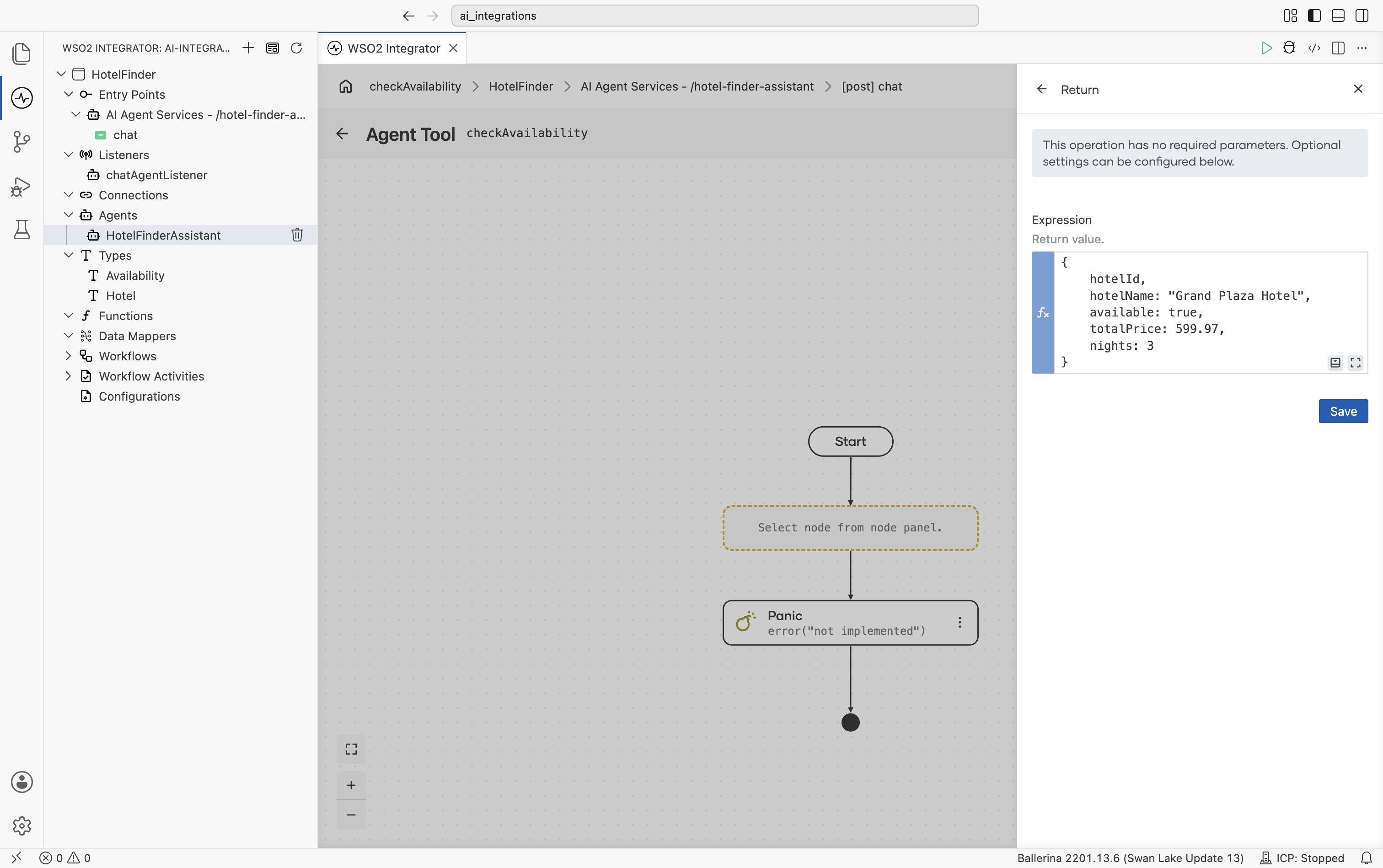Image resolution: width=1383 pixels, height=868 pixels.
Task: Open WSO2 Integrator activity bar icon
Action: [x=21, y=97]
